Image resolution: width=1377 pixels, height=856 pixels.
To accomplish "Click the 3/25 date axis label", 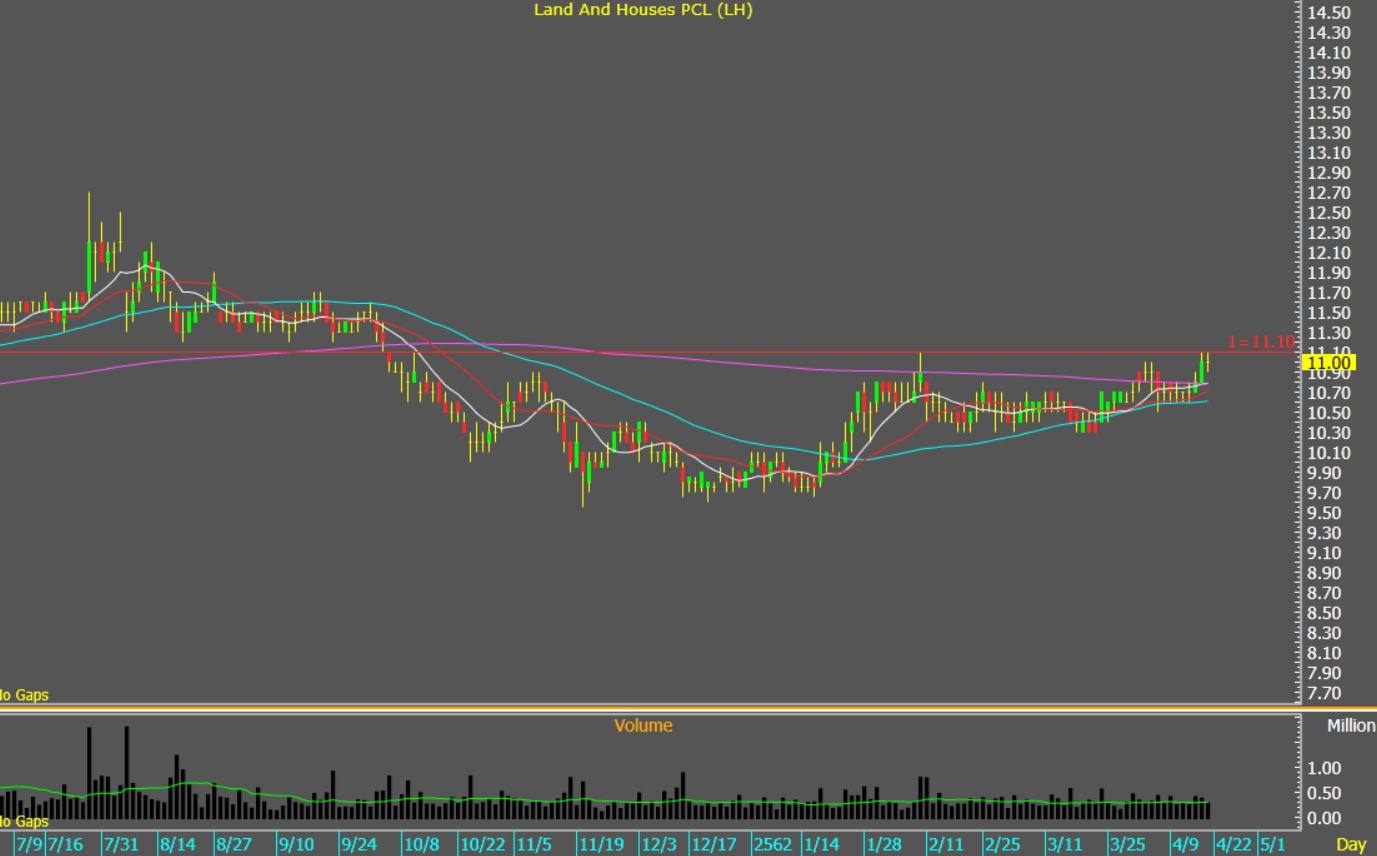I will point(1127,845).
